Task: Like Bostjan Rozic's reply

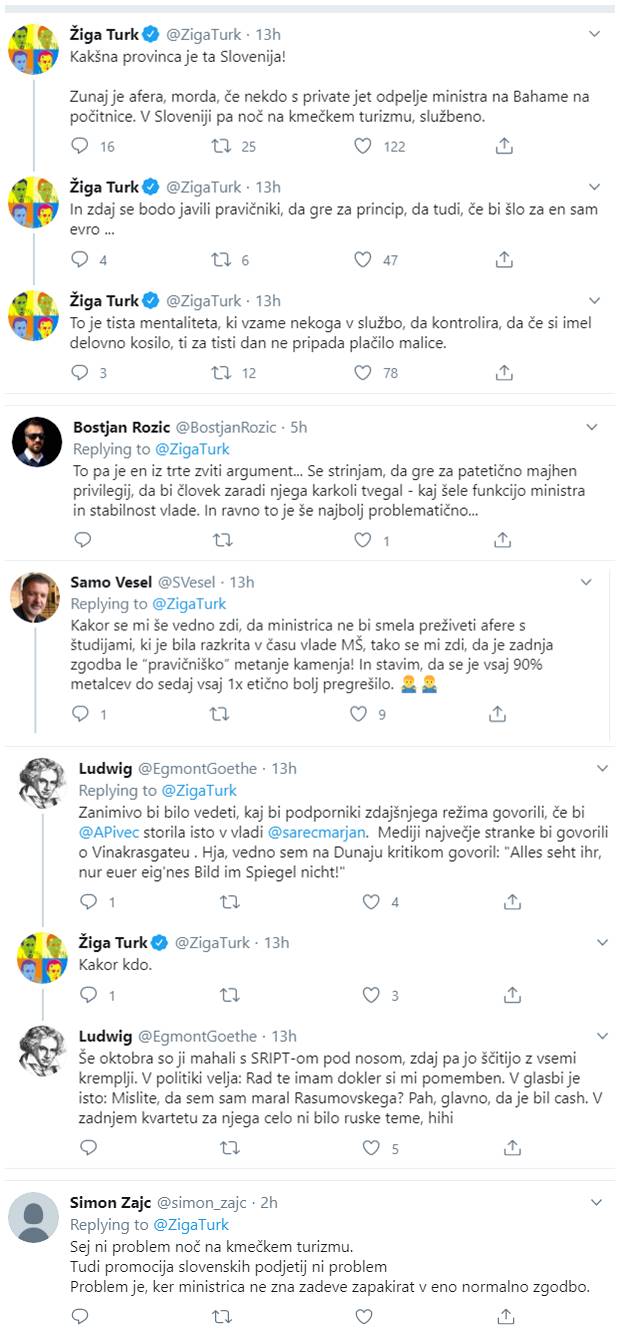Action: [364, 540]
